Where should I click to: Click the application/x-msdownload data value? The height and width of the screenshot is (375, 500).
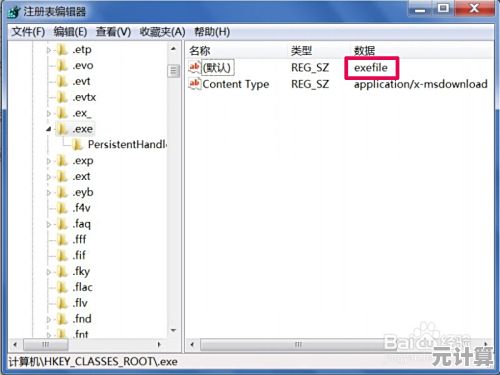[421, 84]
